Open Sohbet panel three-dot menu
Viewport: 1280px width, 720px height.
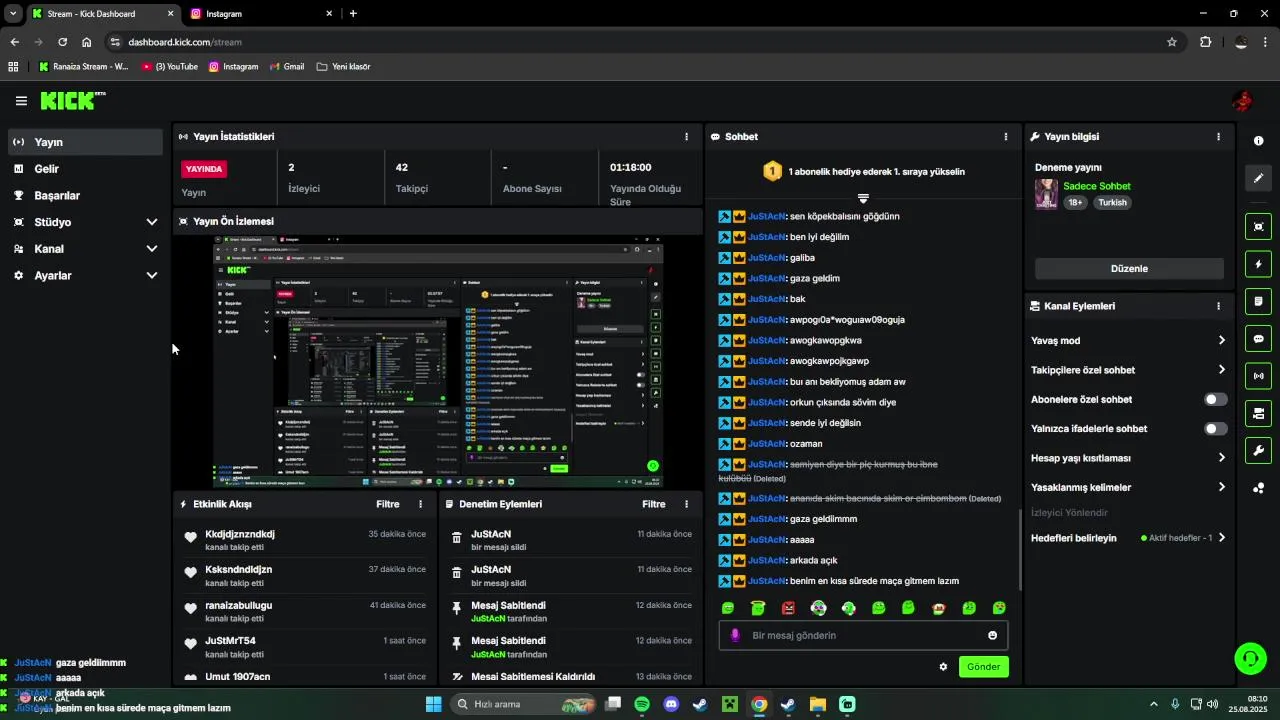tap(1006, 137)
